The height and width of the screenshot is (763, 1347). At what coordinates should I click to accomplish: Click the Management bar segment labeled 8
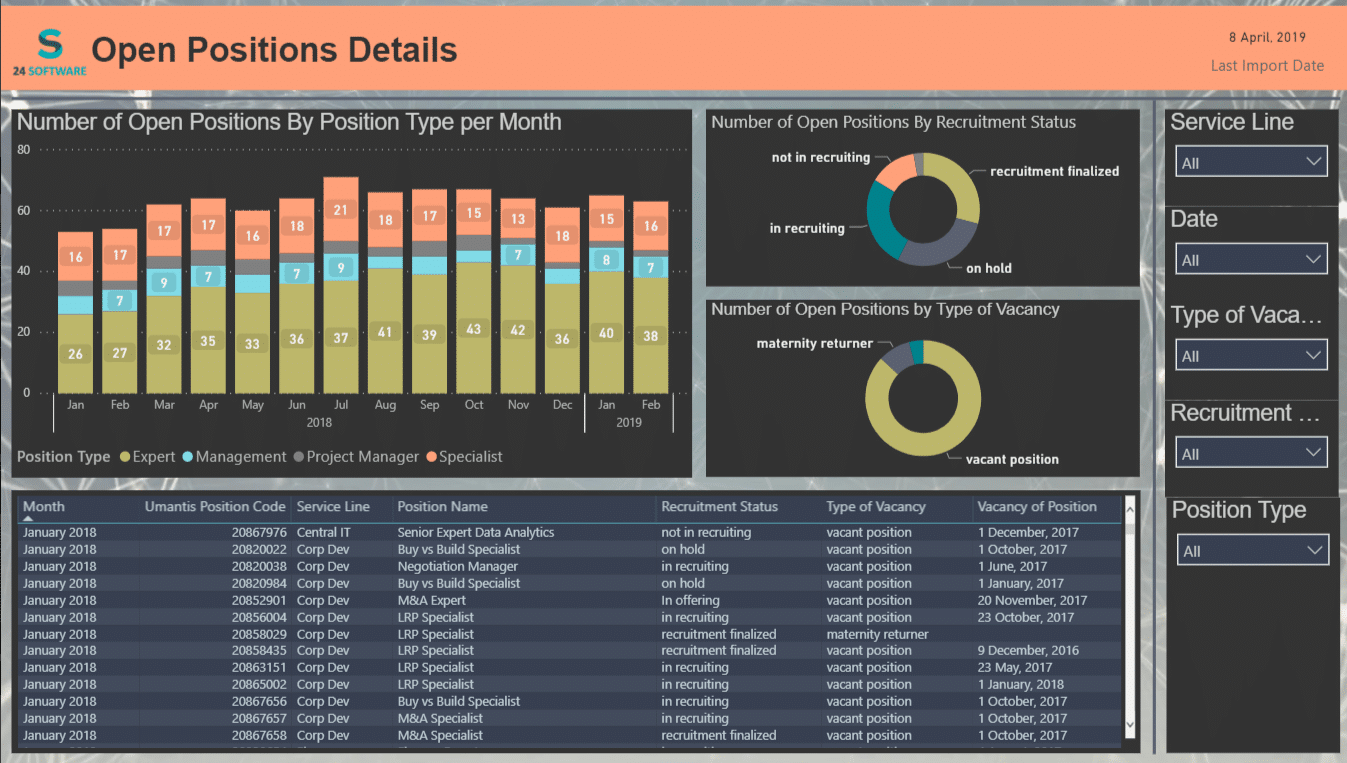click(606, 260)
